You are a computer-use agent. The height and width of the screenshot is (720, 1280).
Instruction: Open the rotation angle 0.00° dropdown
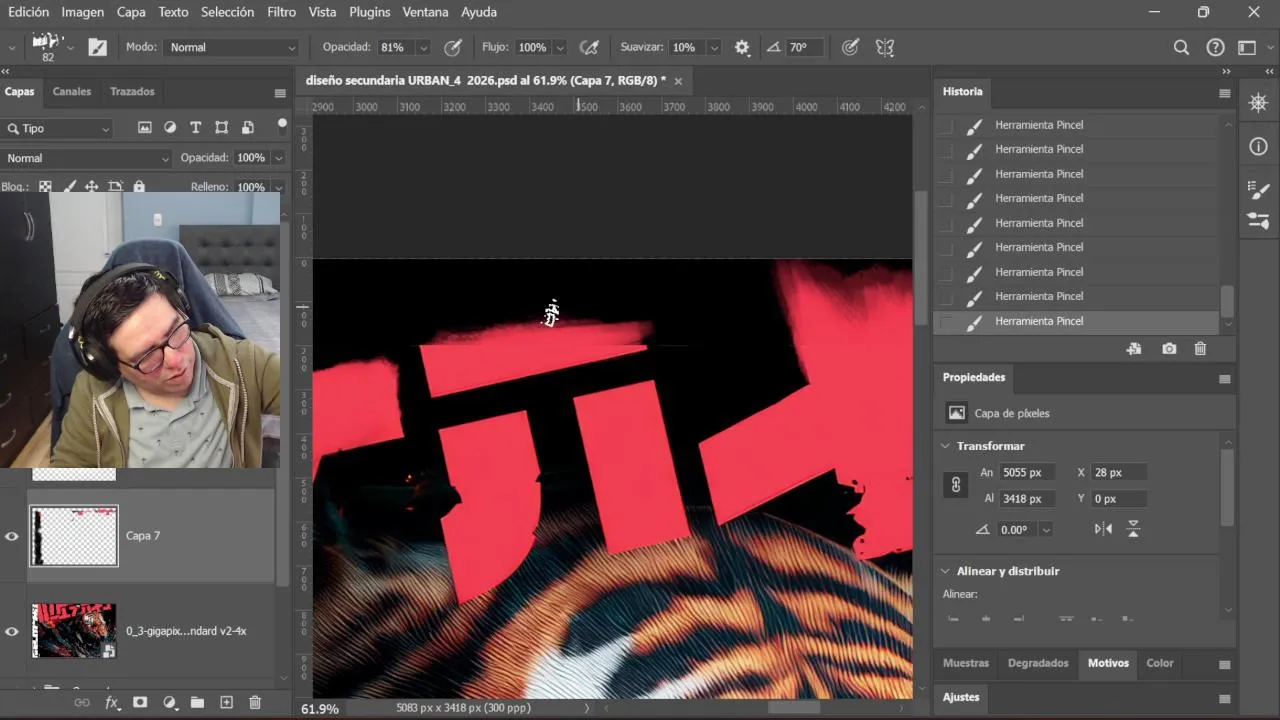(x=1046, y=530)
